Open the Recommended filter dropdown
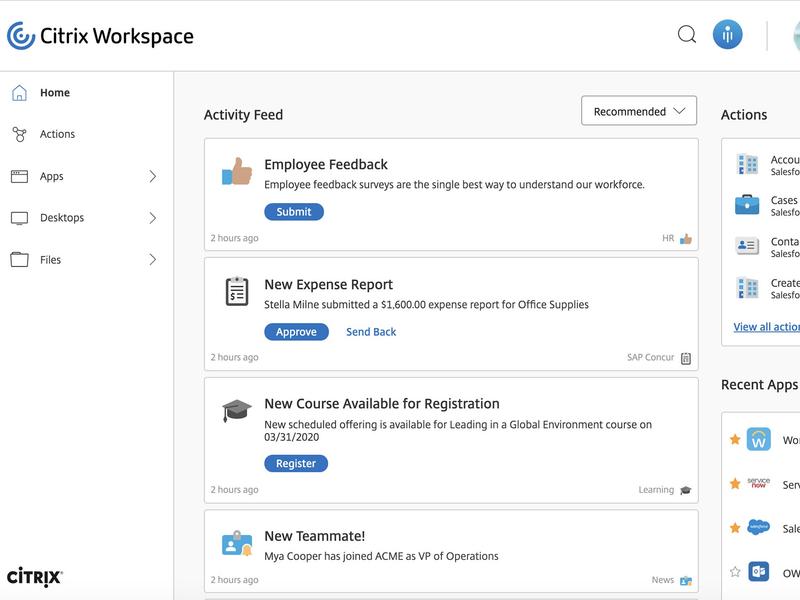 [x=638, y=111]
